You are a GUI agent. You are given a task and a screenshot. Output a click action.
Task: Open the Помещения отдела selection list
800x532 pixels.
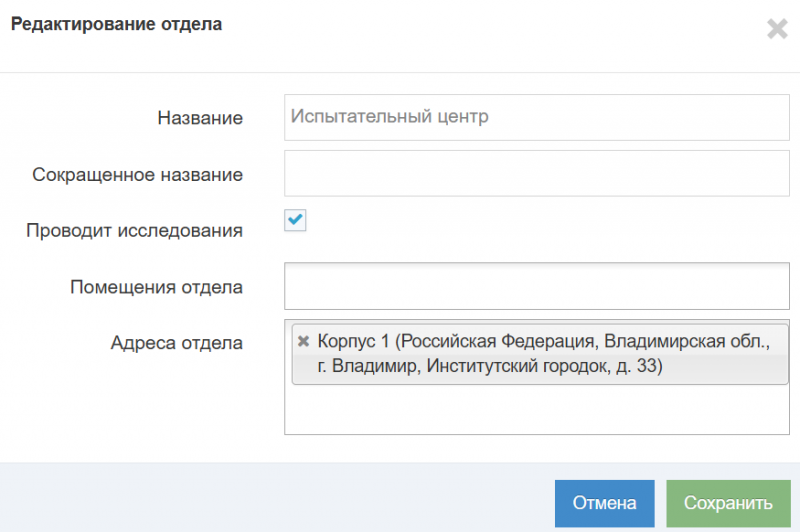(537, 287)
